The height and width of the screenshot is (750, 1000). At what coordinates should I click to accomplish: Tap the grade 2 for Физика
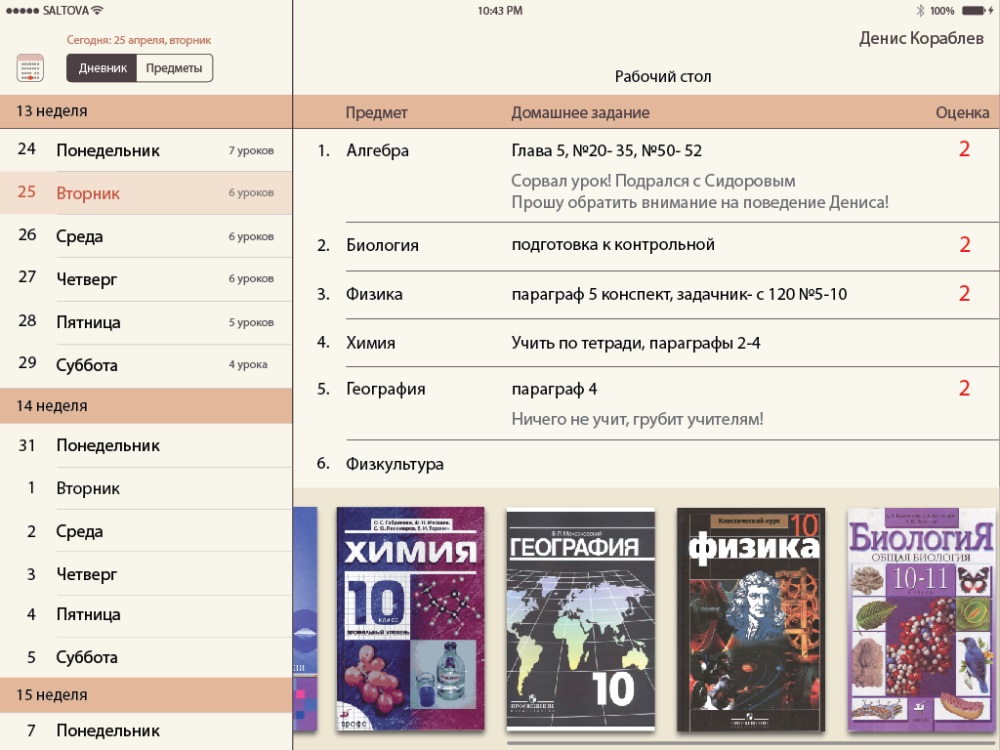(964, 294)
